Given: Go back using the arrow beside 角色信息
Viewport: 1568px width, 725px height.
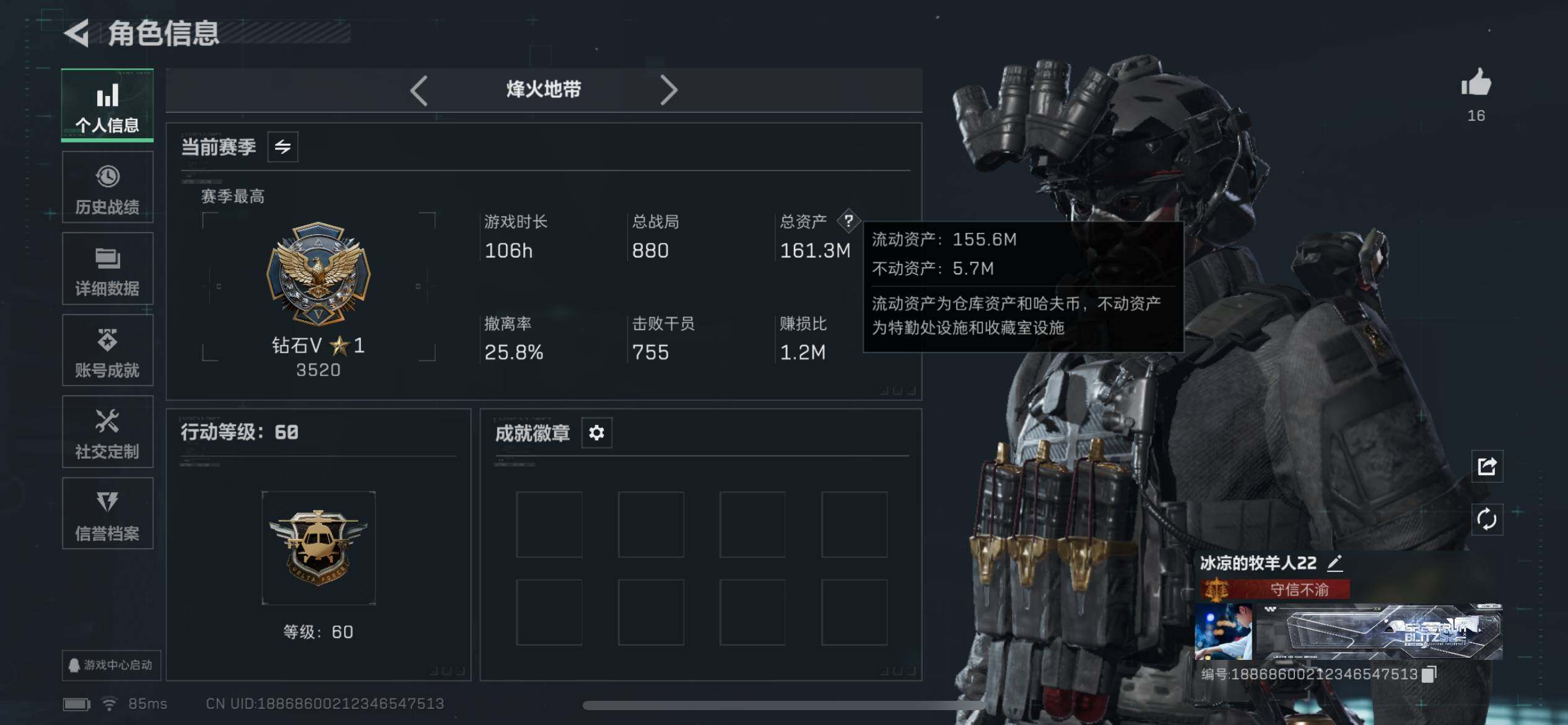Looking at the screenshot, I should point(77,33).
